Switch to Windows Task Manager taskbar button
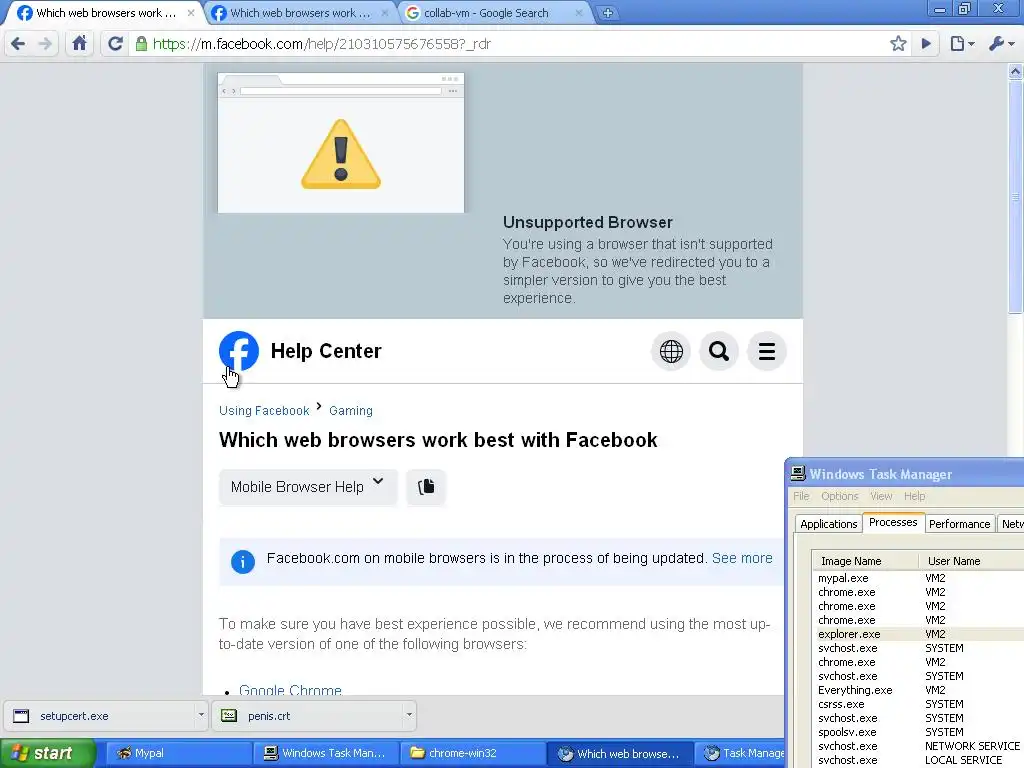Screen dimensions: 1024x768 325,753
